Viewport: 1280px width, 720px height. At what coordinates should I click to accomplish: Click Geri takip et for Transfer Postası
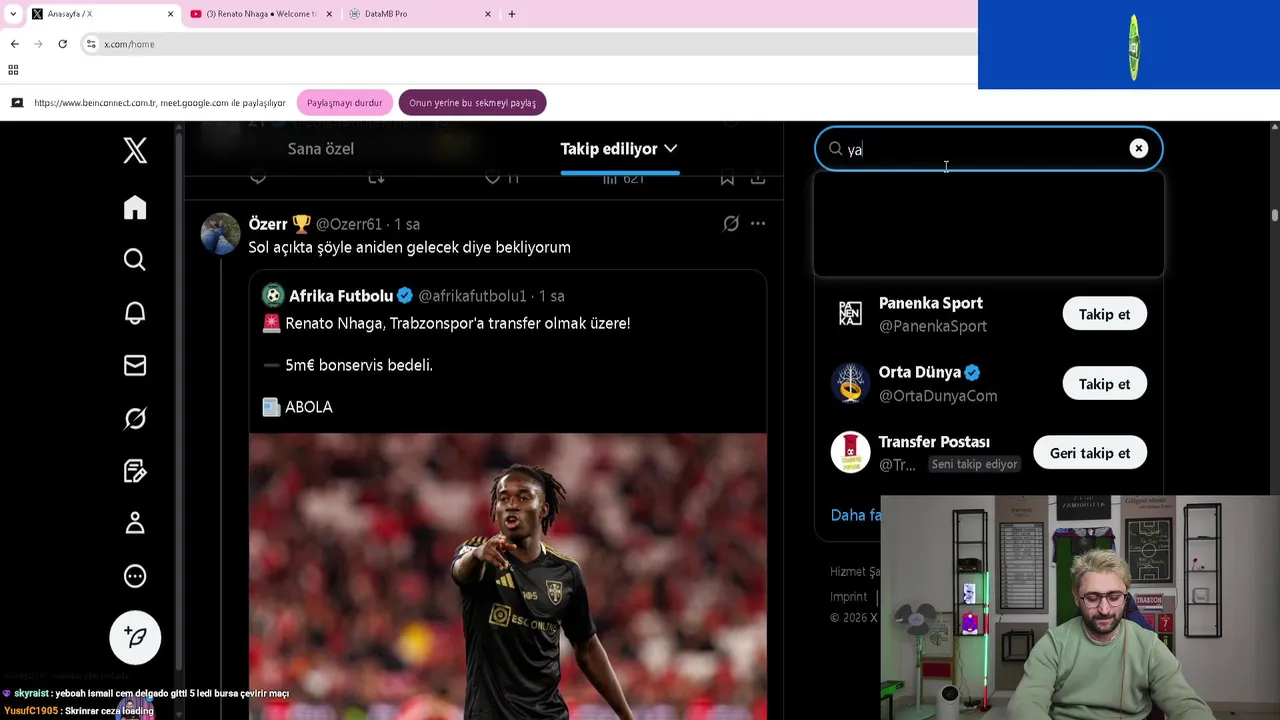pyautogui.click(x=1090, y=453)
